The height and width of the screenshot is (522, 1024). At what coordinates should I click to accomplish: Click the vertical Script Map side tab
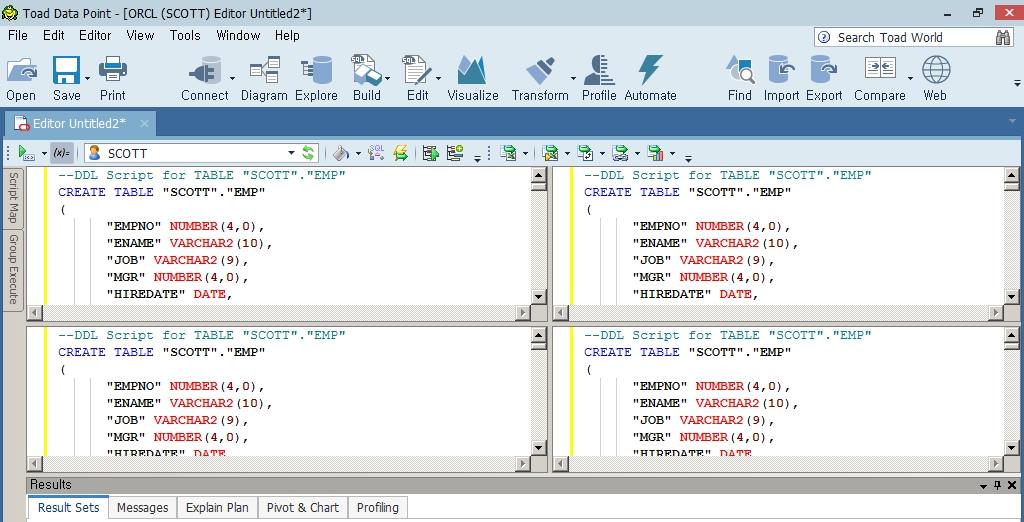[x=13, y=197]
